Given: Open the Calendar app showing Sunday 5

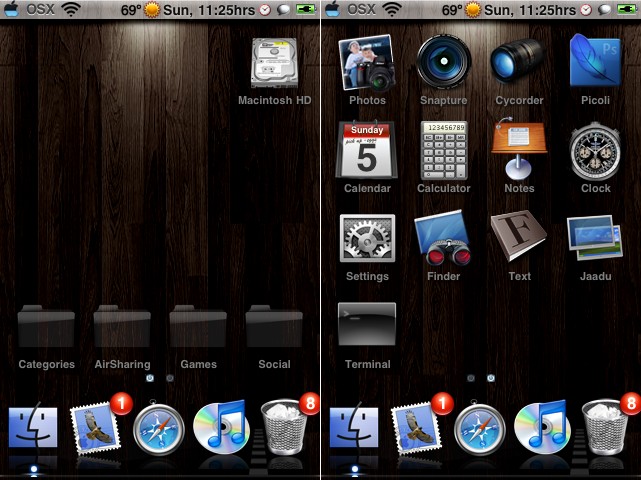Looking at the screenshot, I should [367, 150].
